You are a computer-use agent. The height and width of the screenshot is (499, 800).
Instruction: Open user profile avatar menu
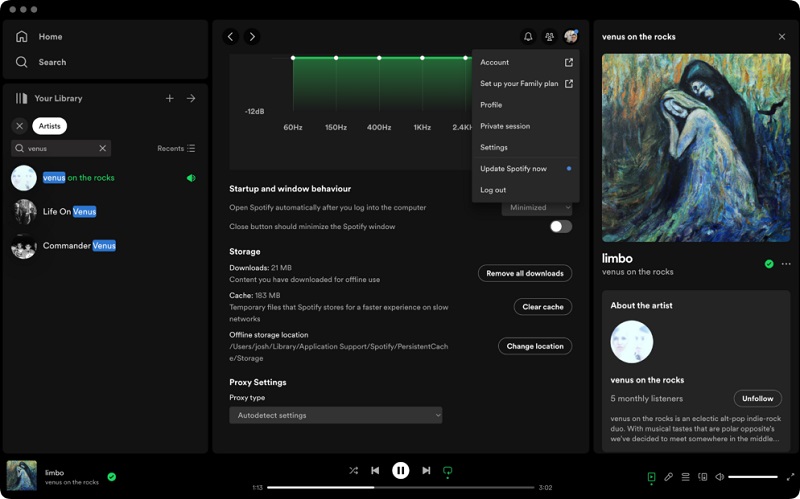(x=571, y=37)
